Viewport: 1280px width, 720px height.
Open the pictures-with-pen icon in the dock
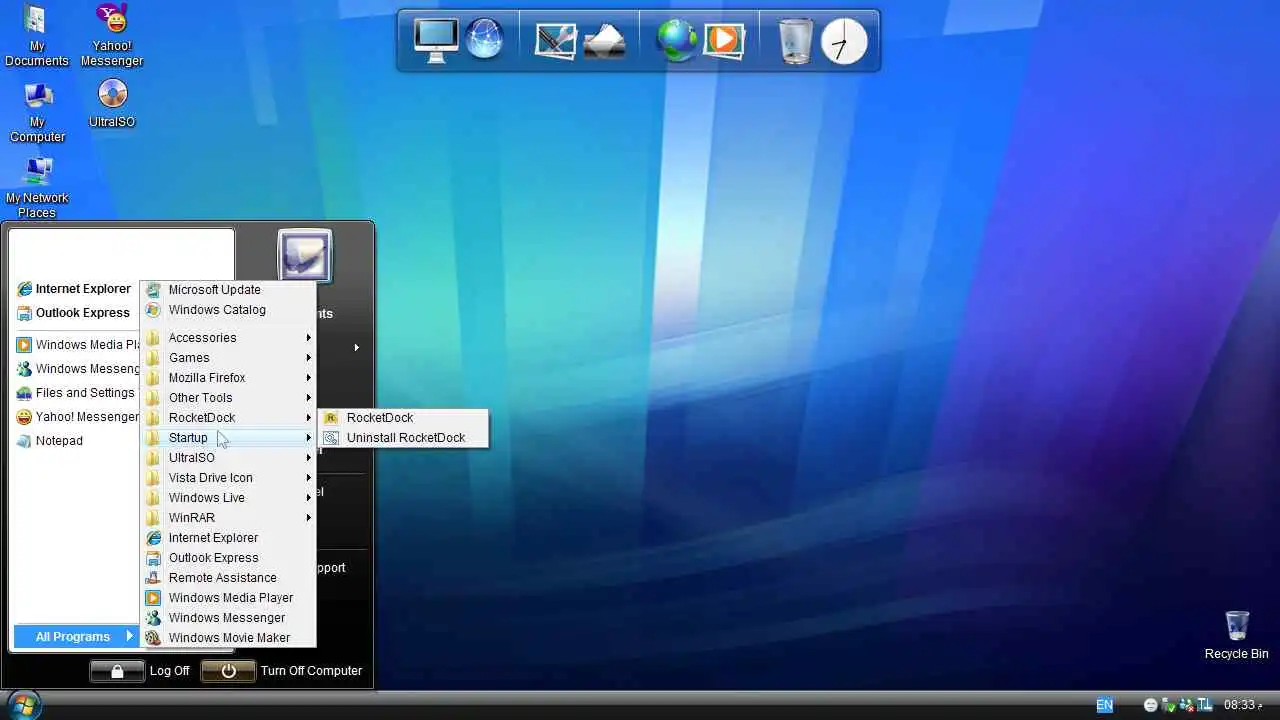556,41
